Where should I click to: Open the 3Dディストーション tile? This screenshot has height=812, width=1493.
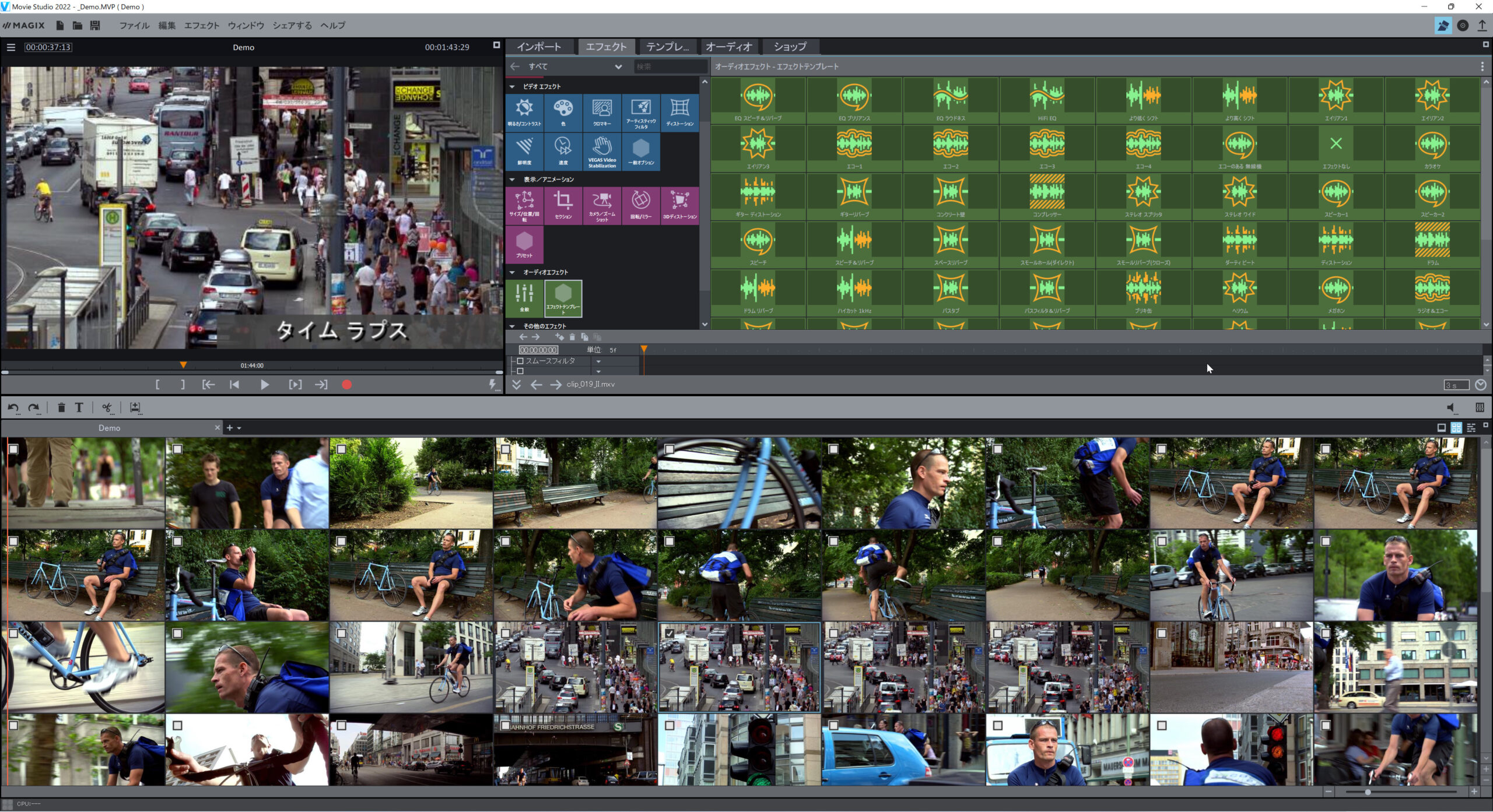click(x=680, y=206)
